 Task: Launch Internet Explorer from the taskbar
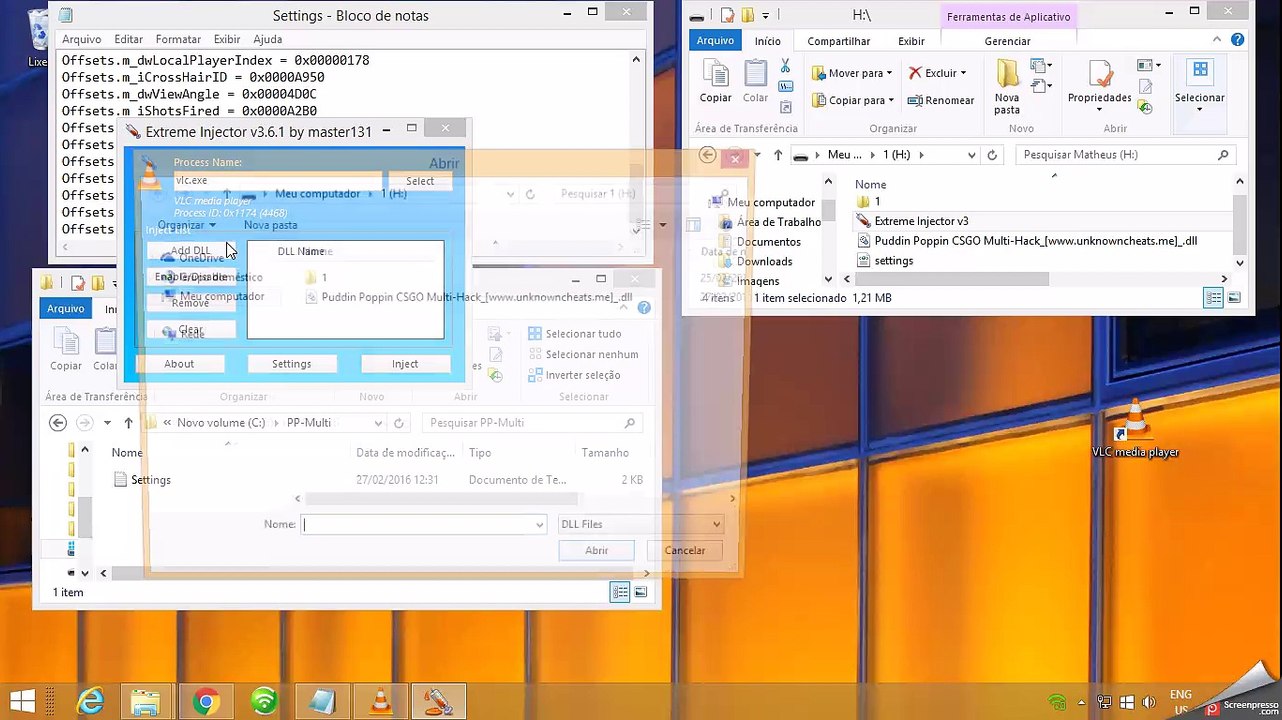(90, 701)
